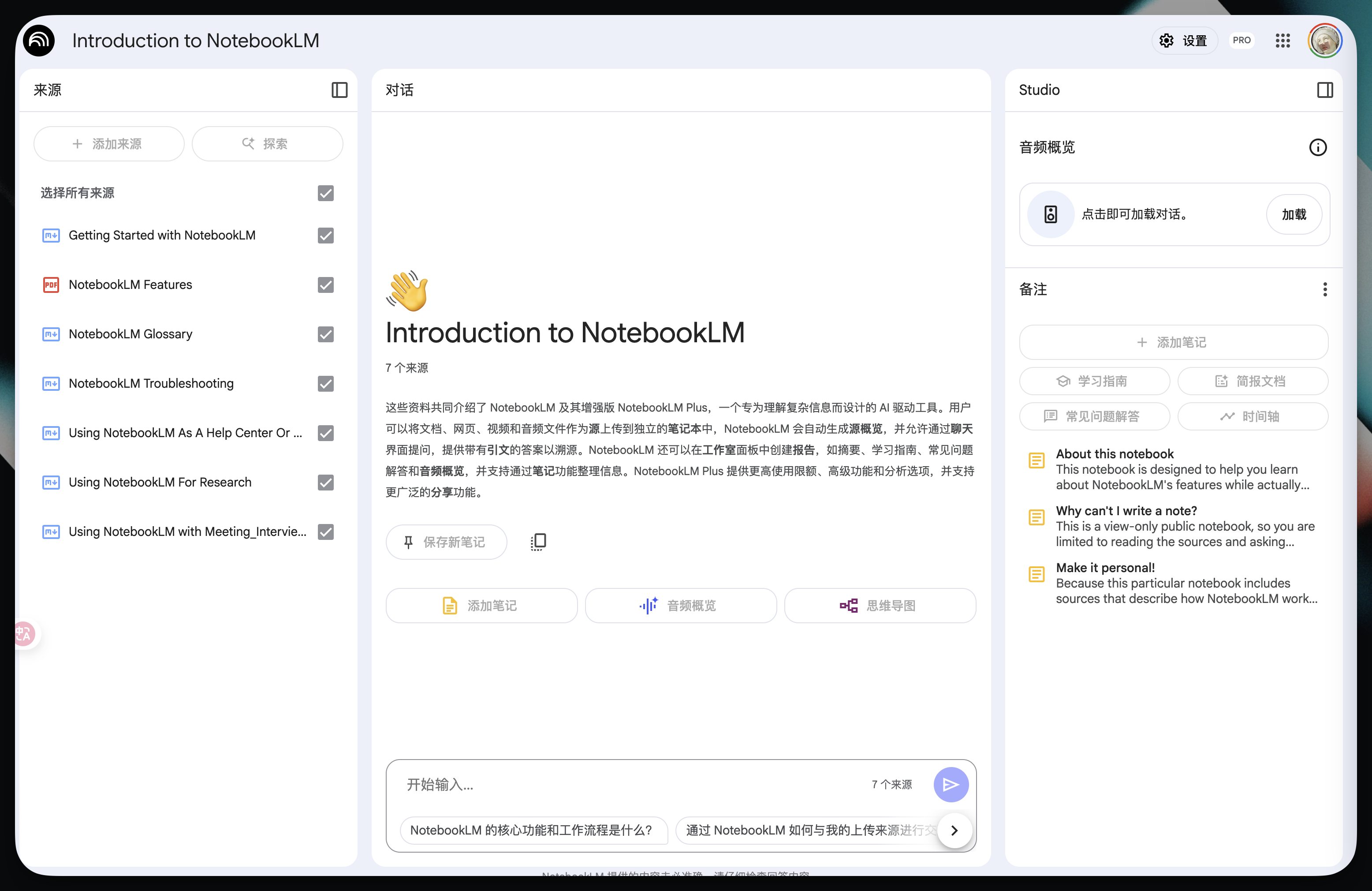The width and height of the screenshot is (1372, 891).
Task: Open the About this notebook note
Action: tap(1173, 469)
